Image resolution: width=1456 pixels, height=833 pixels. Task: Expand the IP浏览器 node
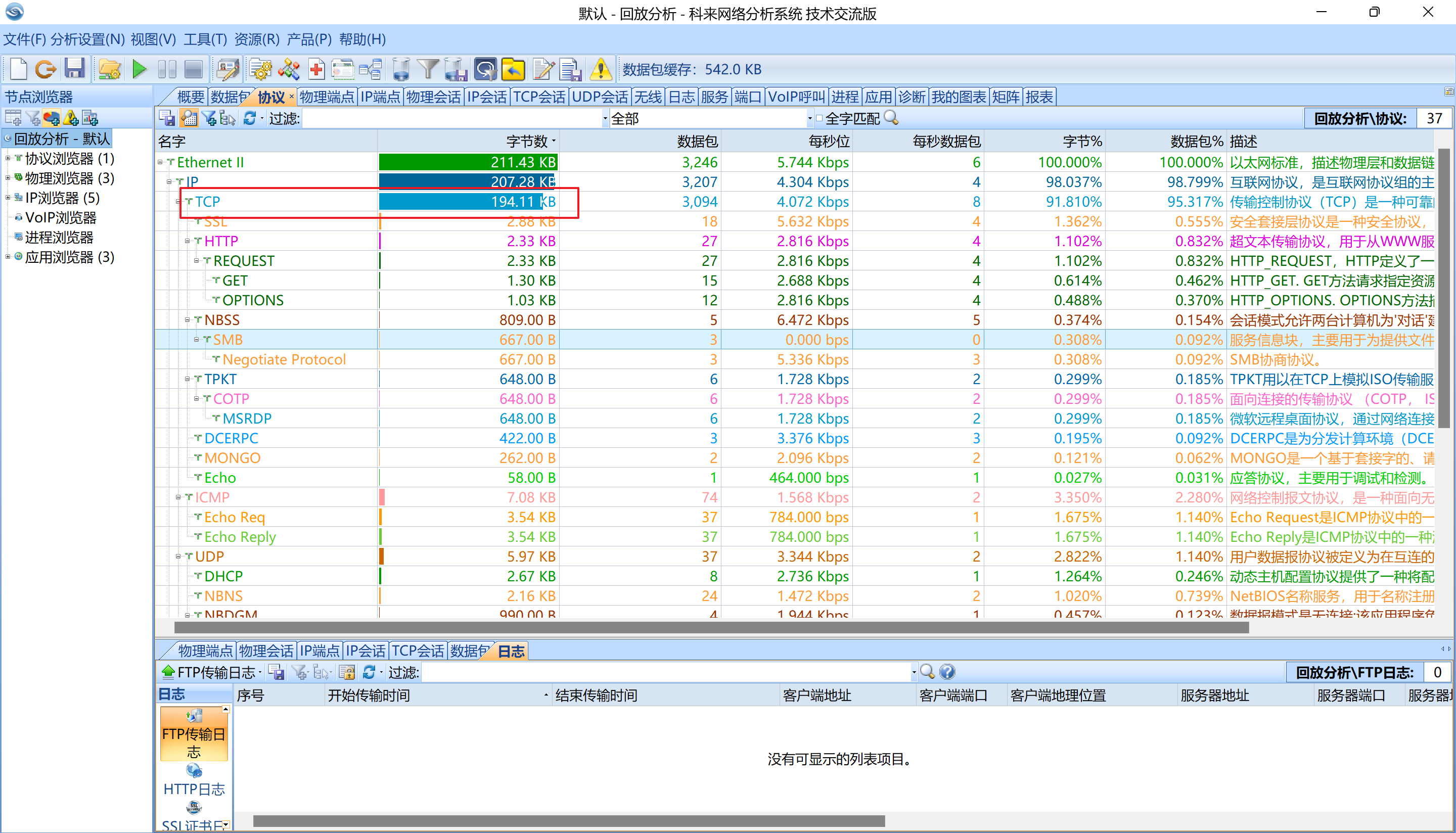coord(8,198)
